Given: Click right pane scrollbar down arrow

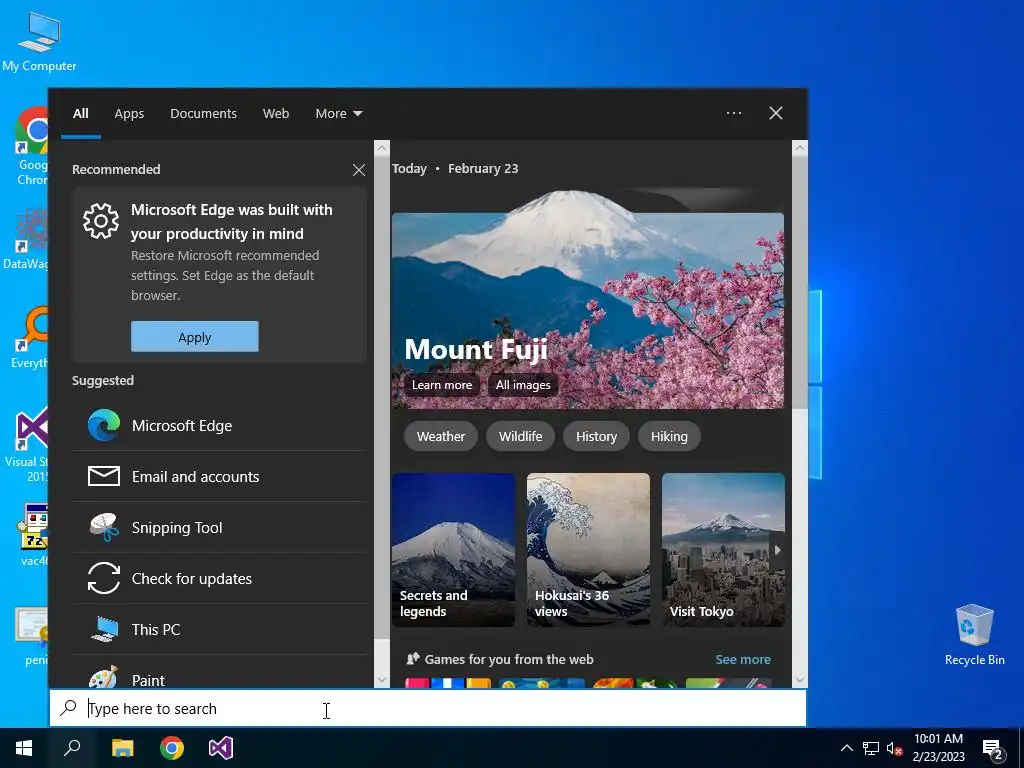Looking at the screenshot, I should pos(800,680).
